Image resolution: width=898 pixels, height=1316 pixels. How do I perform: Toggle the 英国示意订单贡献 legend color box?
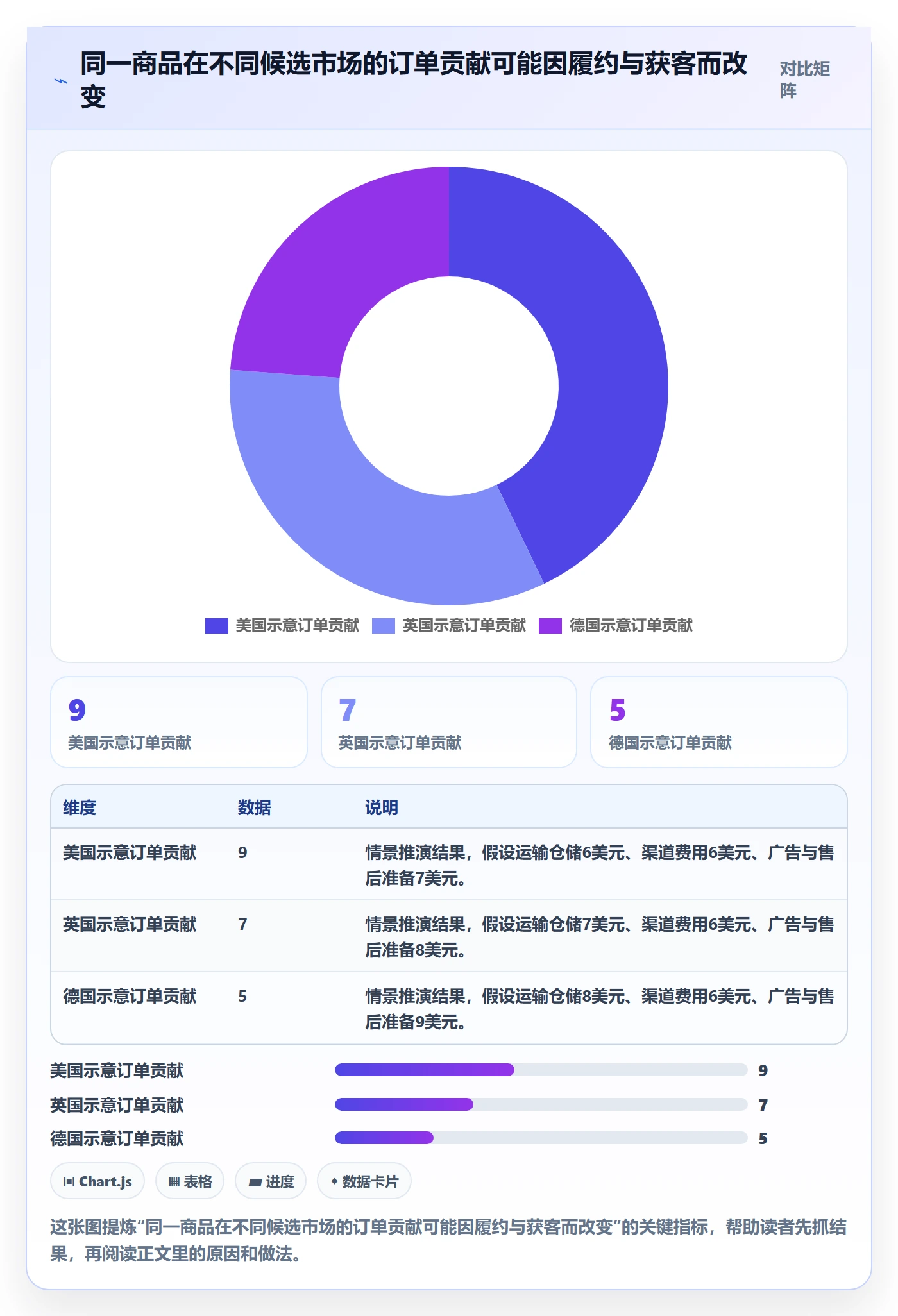[384, 625]
